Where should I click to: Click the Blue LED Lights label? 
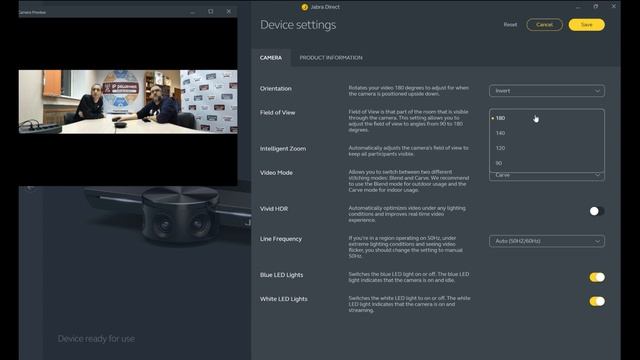pos(282,275)
